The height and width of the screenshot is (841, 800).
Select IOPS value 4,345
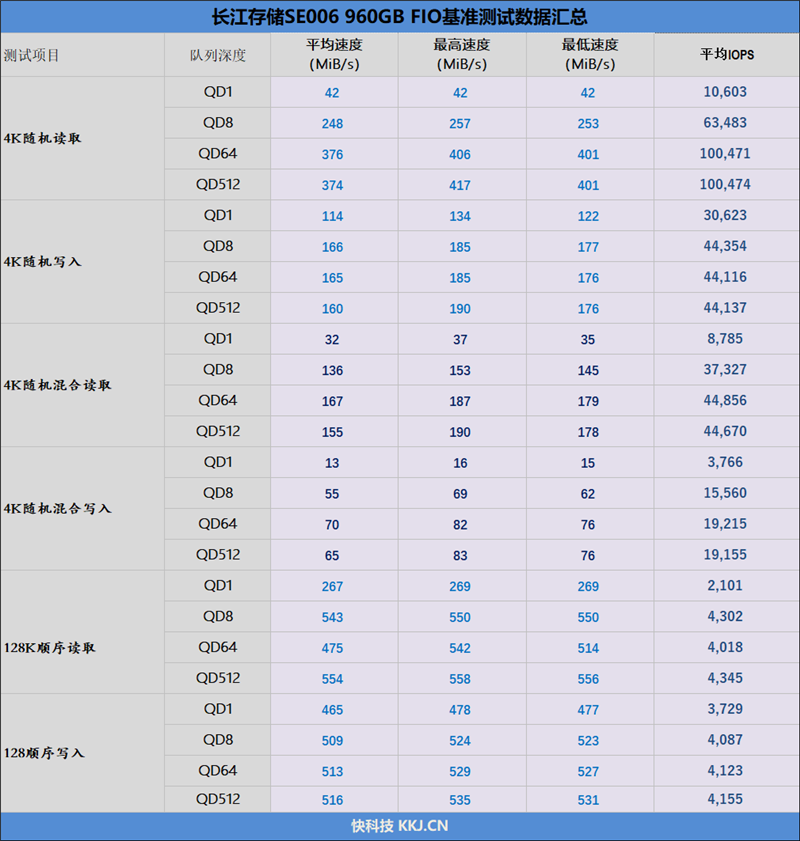tap(725, 678)
